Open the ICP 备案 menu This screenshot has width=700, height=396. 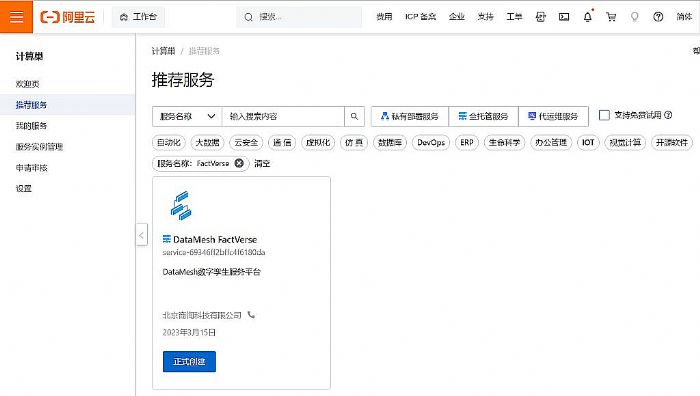421,17
